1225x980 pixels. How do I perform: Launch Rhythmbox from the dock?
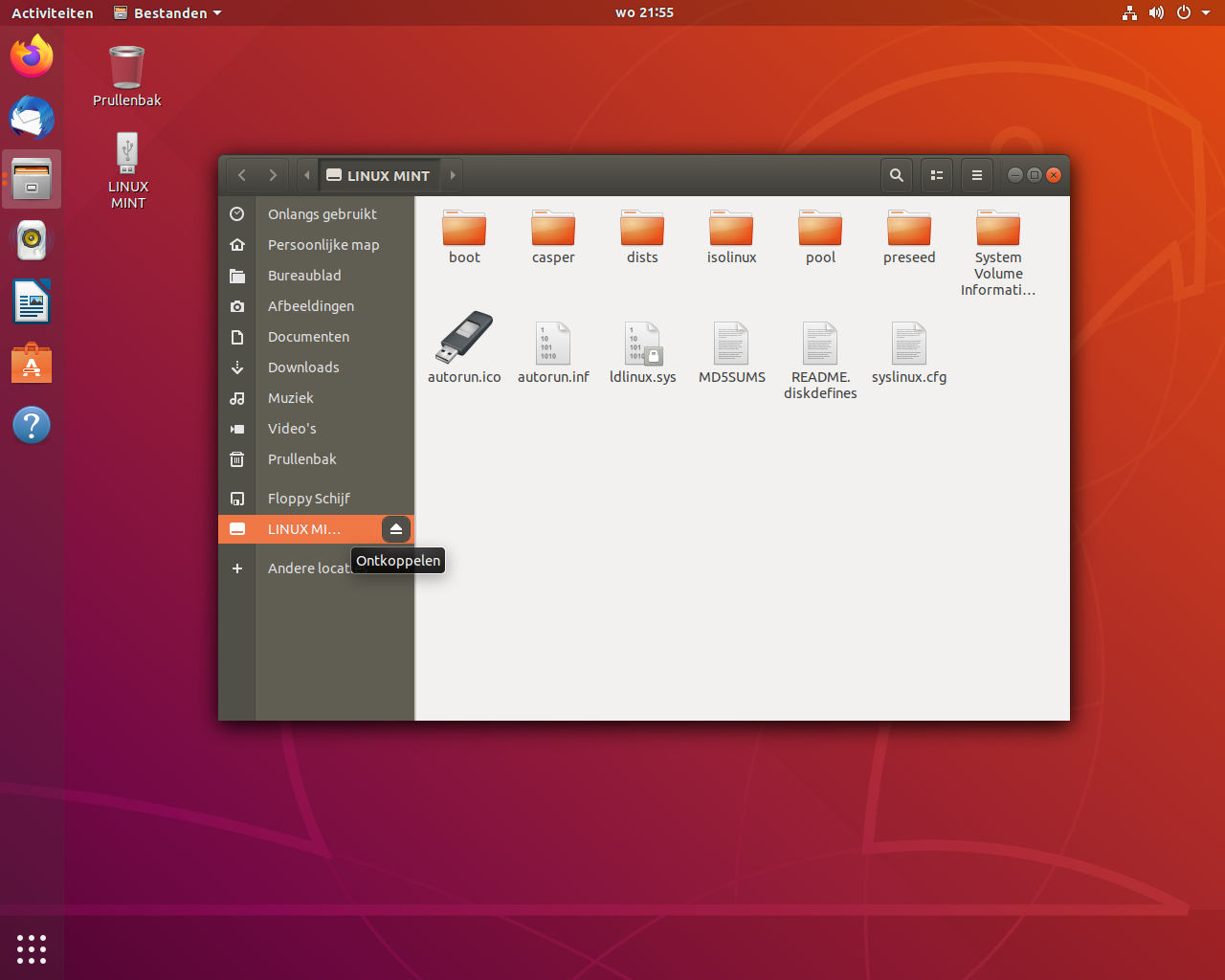(x=32, y=240)
